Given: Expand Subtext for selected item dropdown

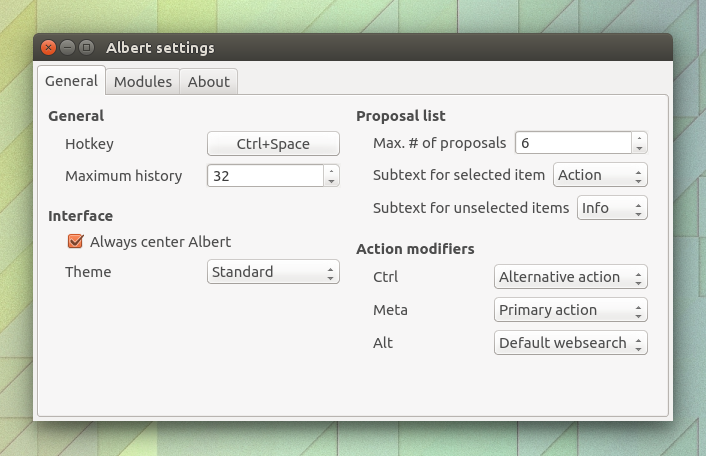Looking at the screenshot, I should 600,175.
